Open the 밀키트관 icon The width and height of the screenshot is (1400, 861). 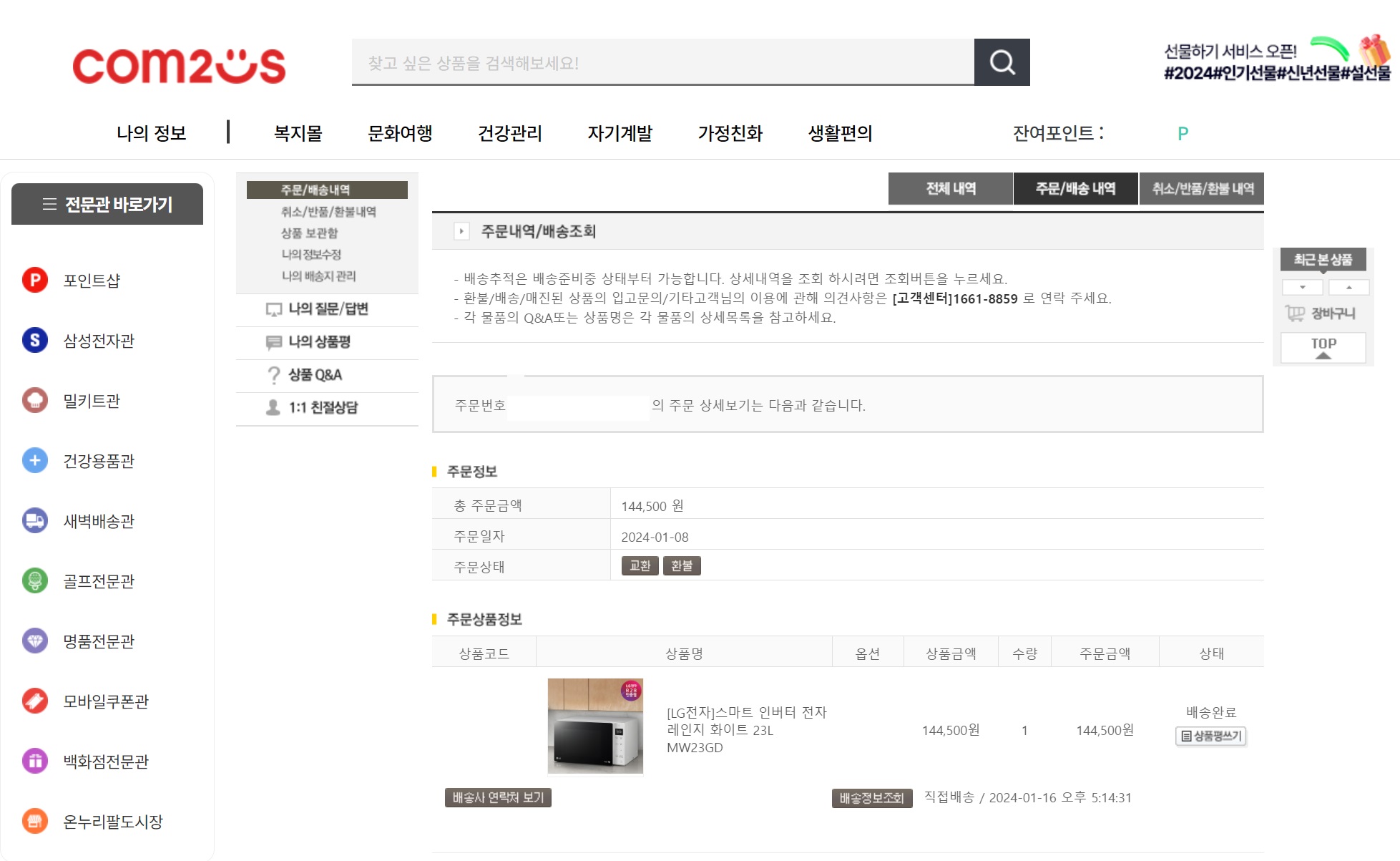pyautogui.click(x=35, y=400)
